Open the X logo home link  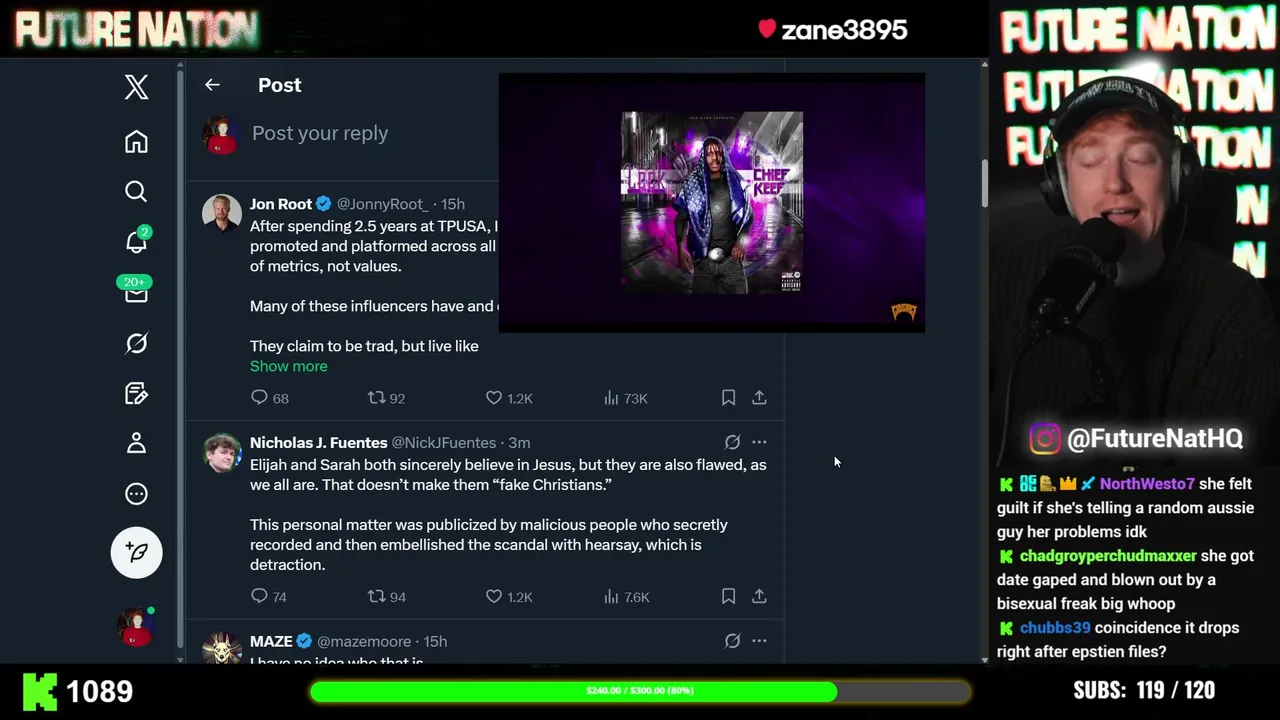(x=137, y=87)
